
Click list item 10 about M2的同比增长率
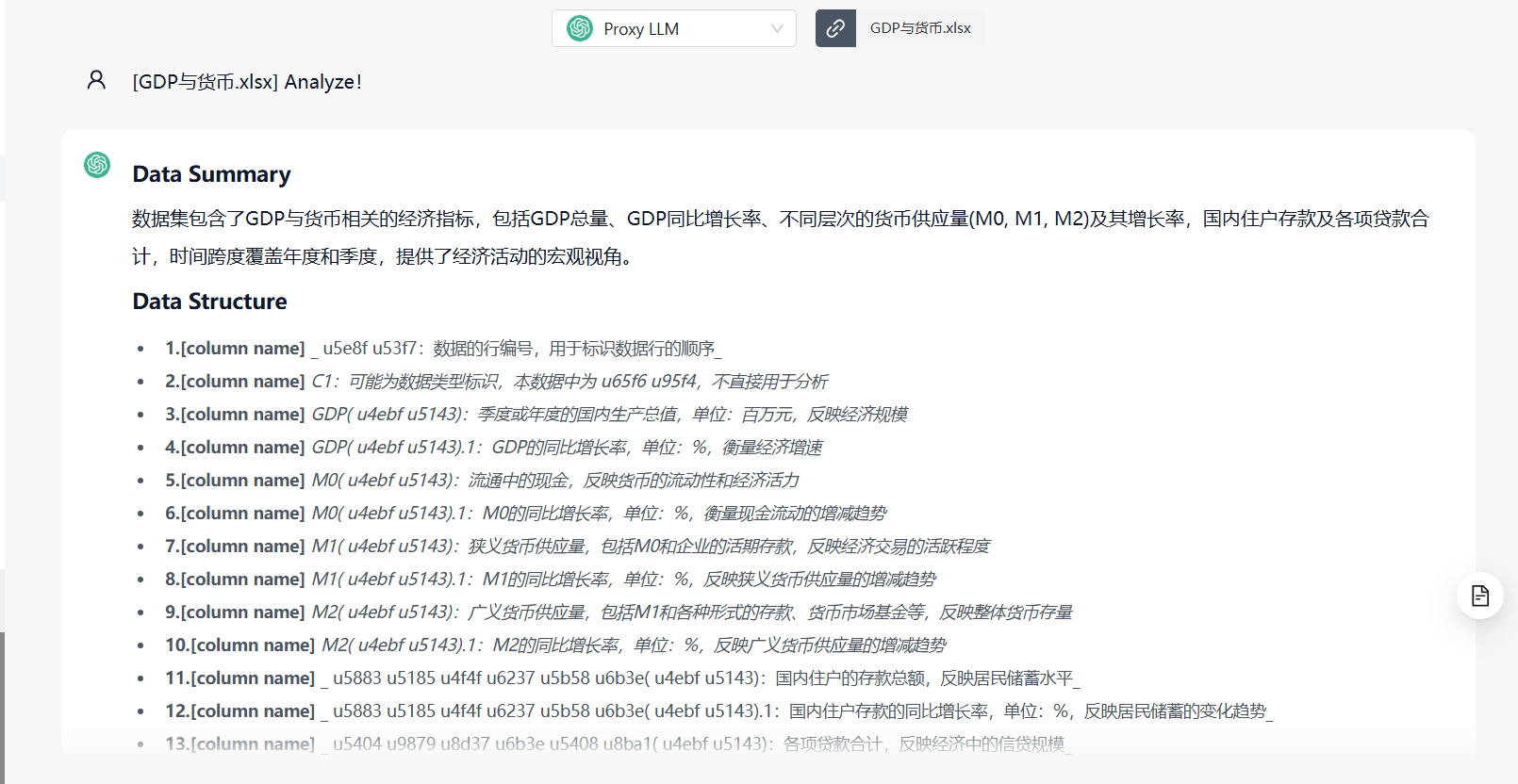tap(556, 645)
